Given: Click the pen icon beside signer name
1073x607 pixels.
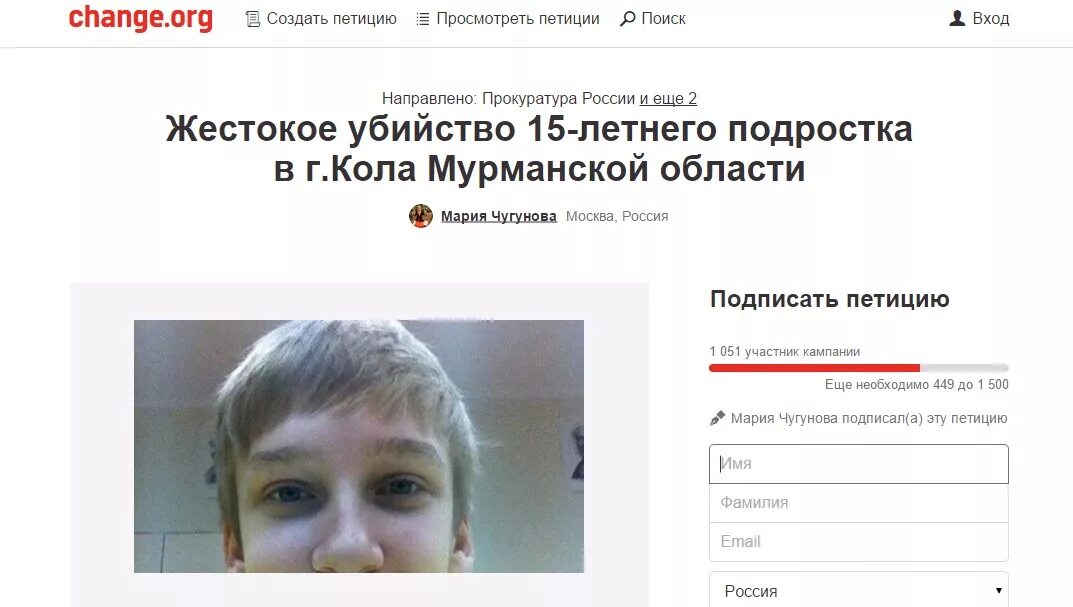Looking at the screenshot, I should click(x=717, y=418).
